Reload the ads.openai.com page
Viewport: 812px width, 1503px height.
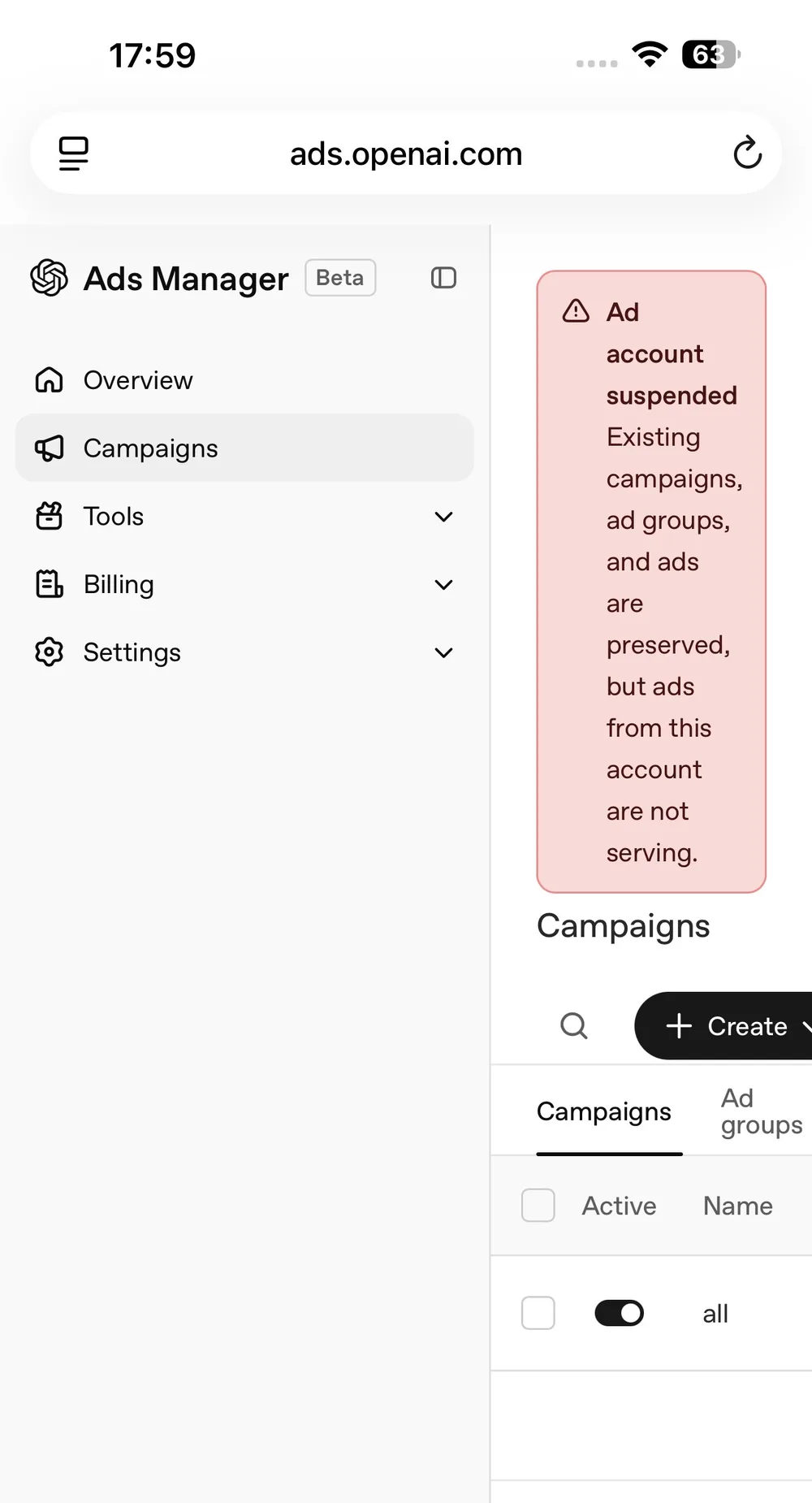coord(747,153)
